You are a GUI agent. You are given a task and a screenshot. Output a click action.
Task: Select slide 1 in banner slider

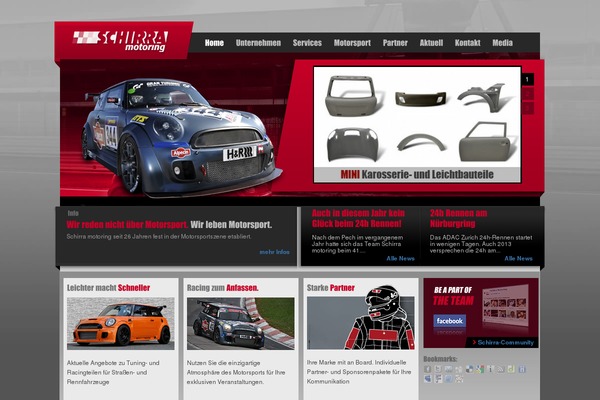pos(527,79)
